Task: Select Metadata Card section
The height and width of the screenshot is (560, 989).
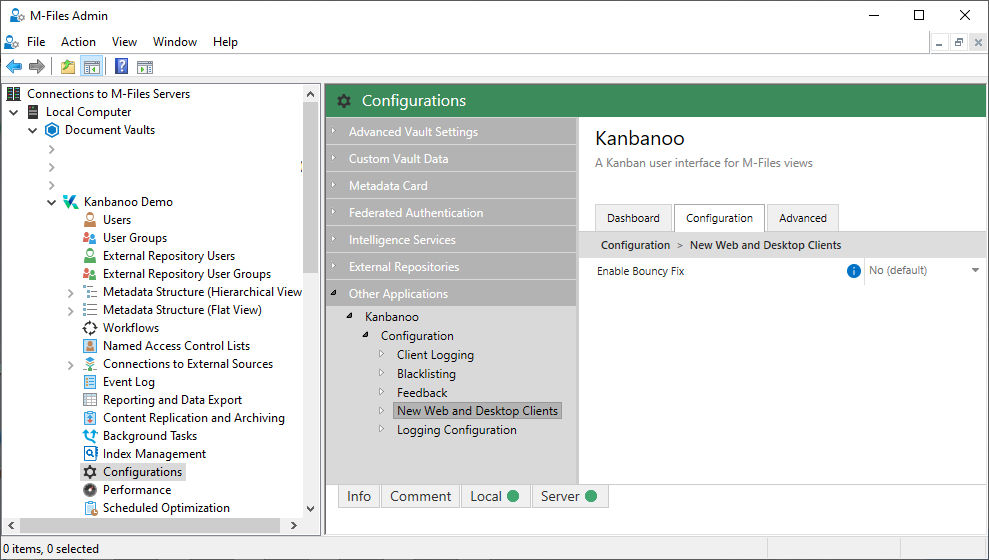Action: 451,185
